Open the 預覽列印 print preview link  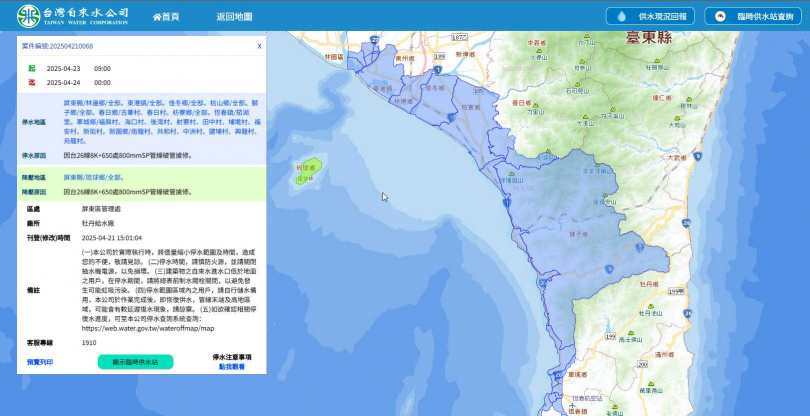40,362
